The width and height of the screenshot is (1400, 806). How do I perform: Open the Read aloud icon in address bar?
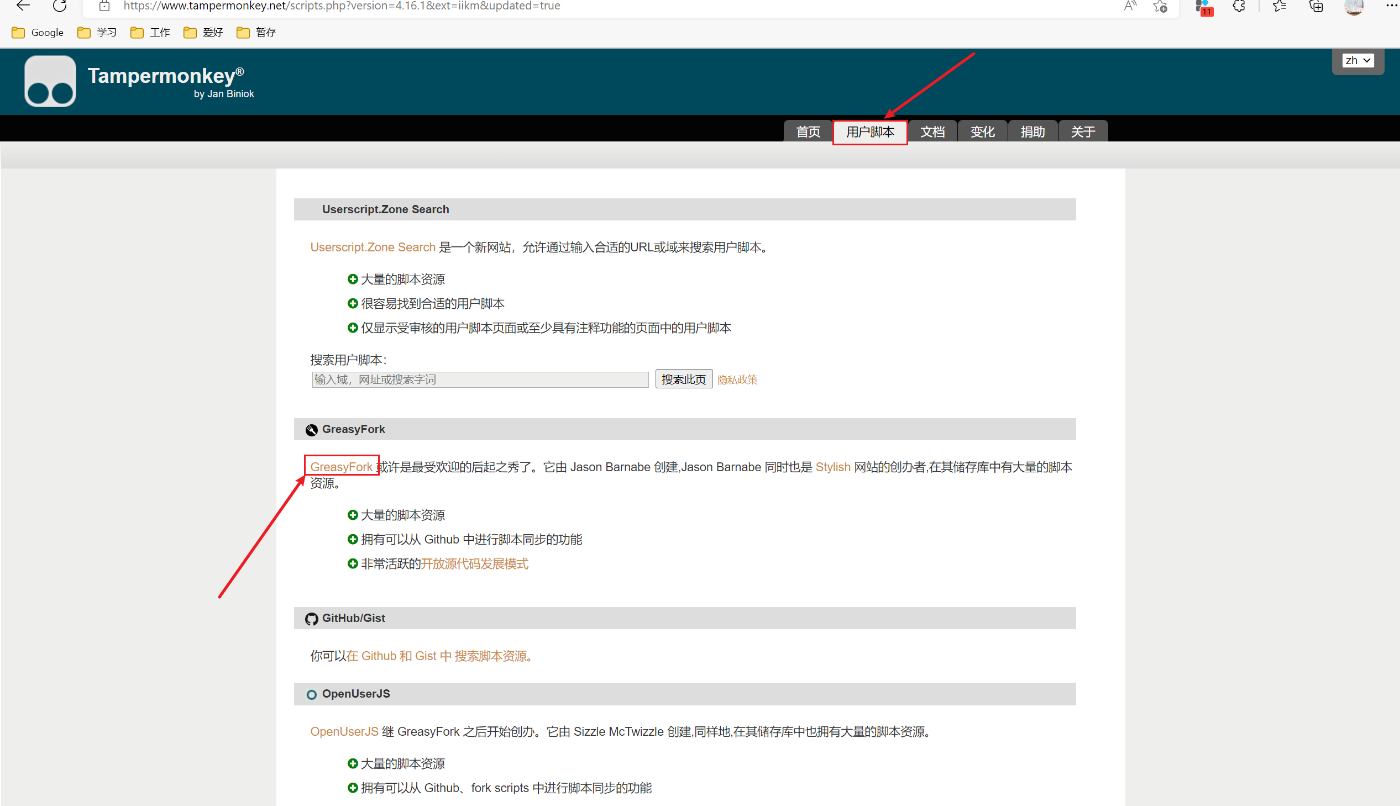1130,6
